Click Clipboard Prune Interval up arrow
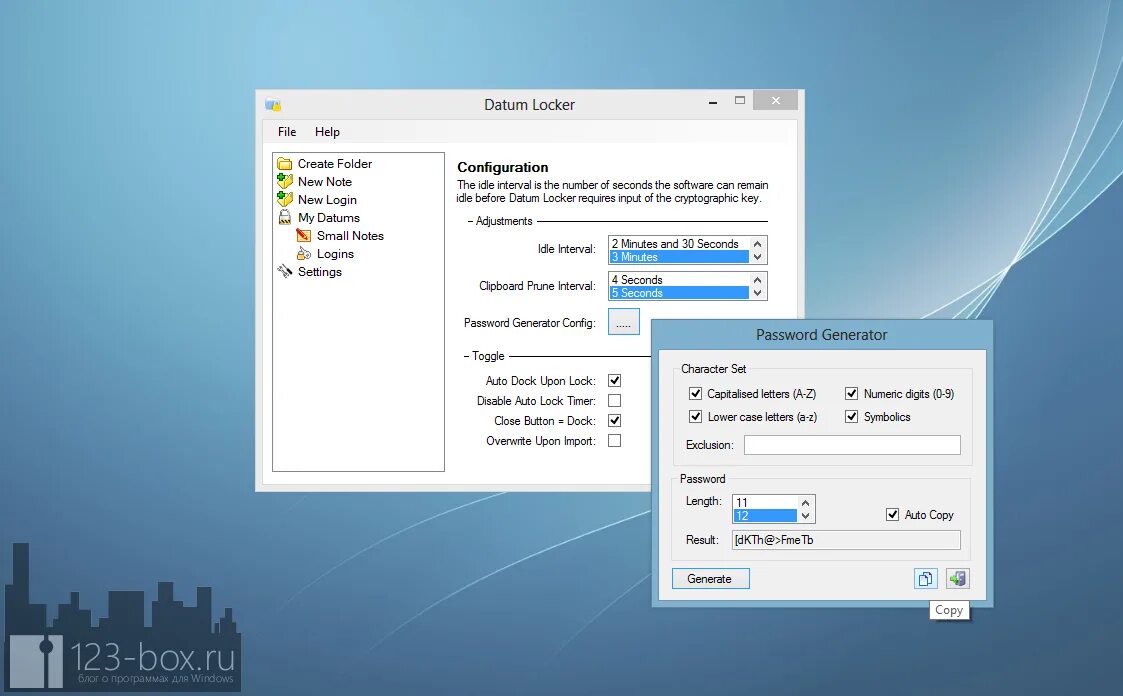Screen dimensions: 1123x696 758,280
